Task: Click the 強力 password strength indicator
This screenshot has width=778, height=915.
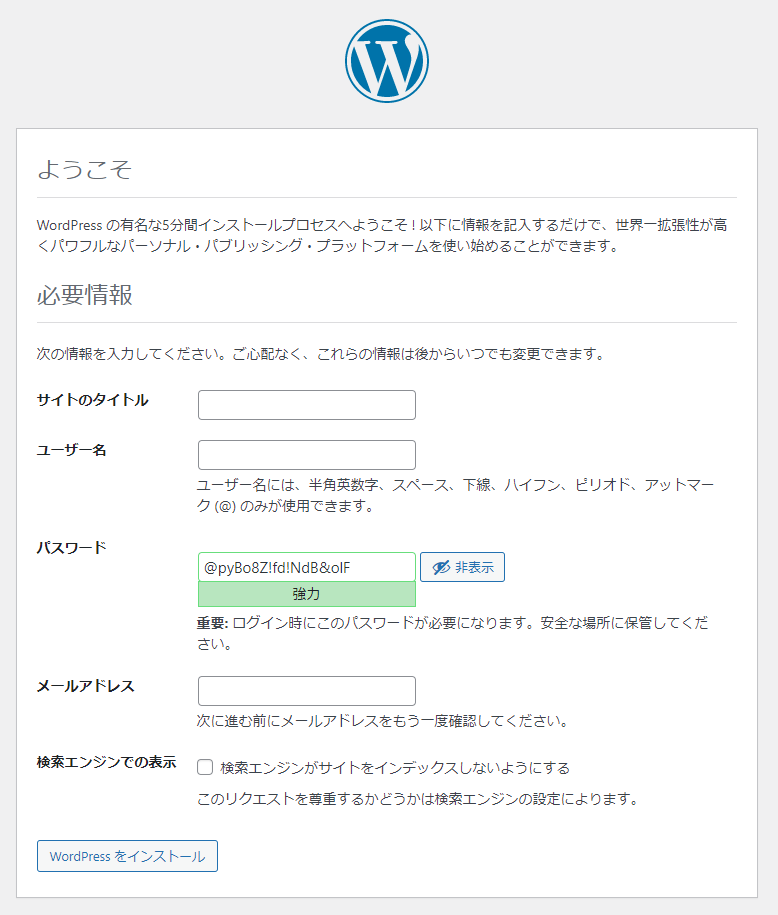Action: 307,594
